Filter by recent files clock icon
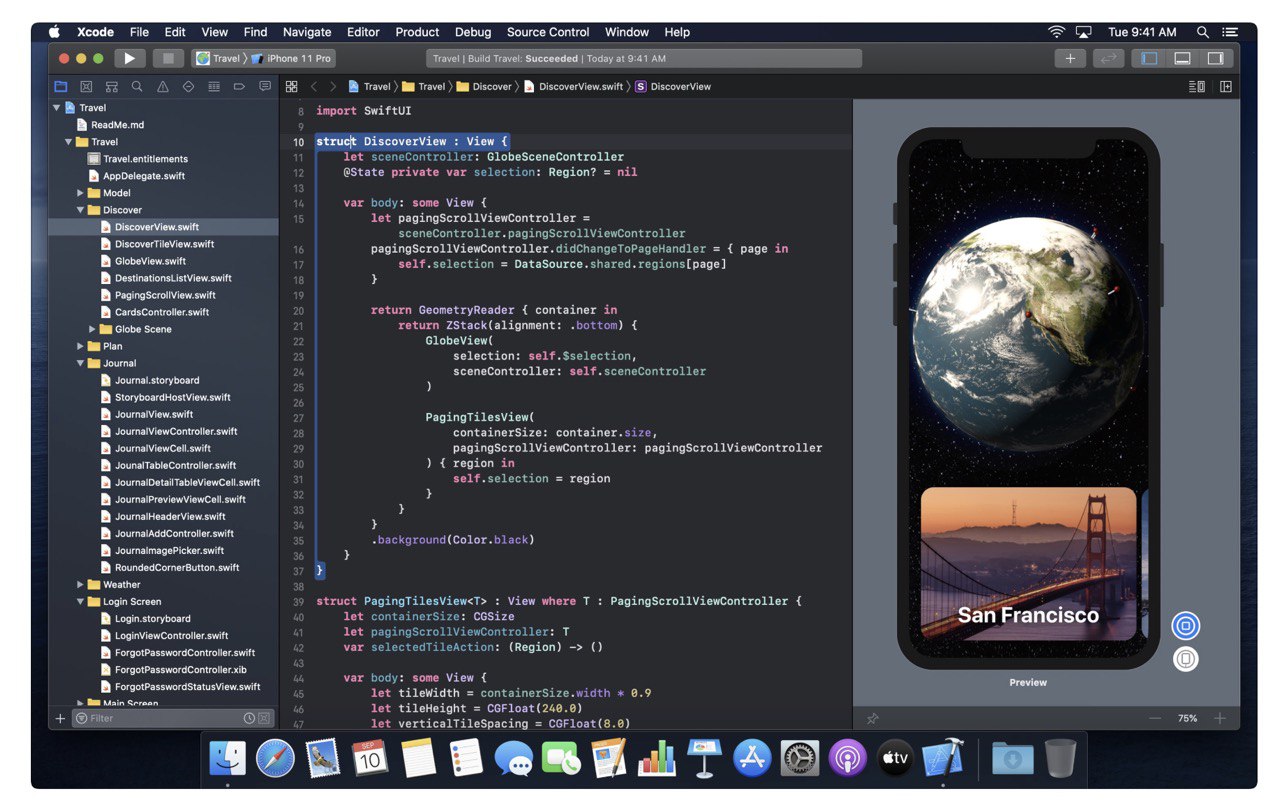This screenshot has width=1280, height=808. (249, 718)
